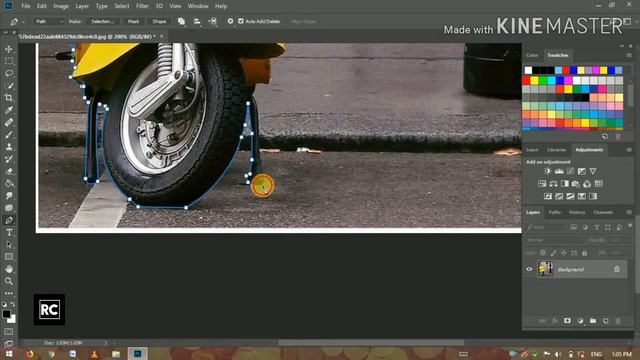
Task: Click the foreground color square
Action: [6, 314]
